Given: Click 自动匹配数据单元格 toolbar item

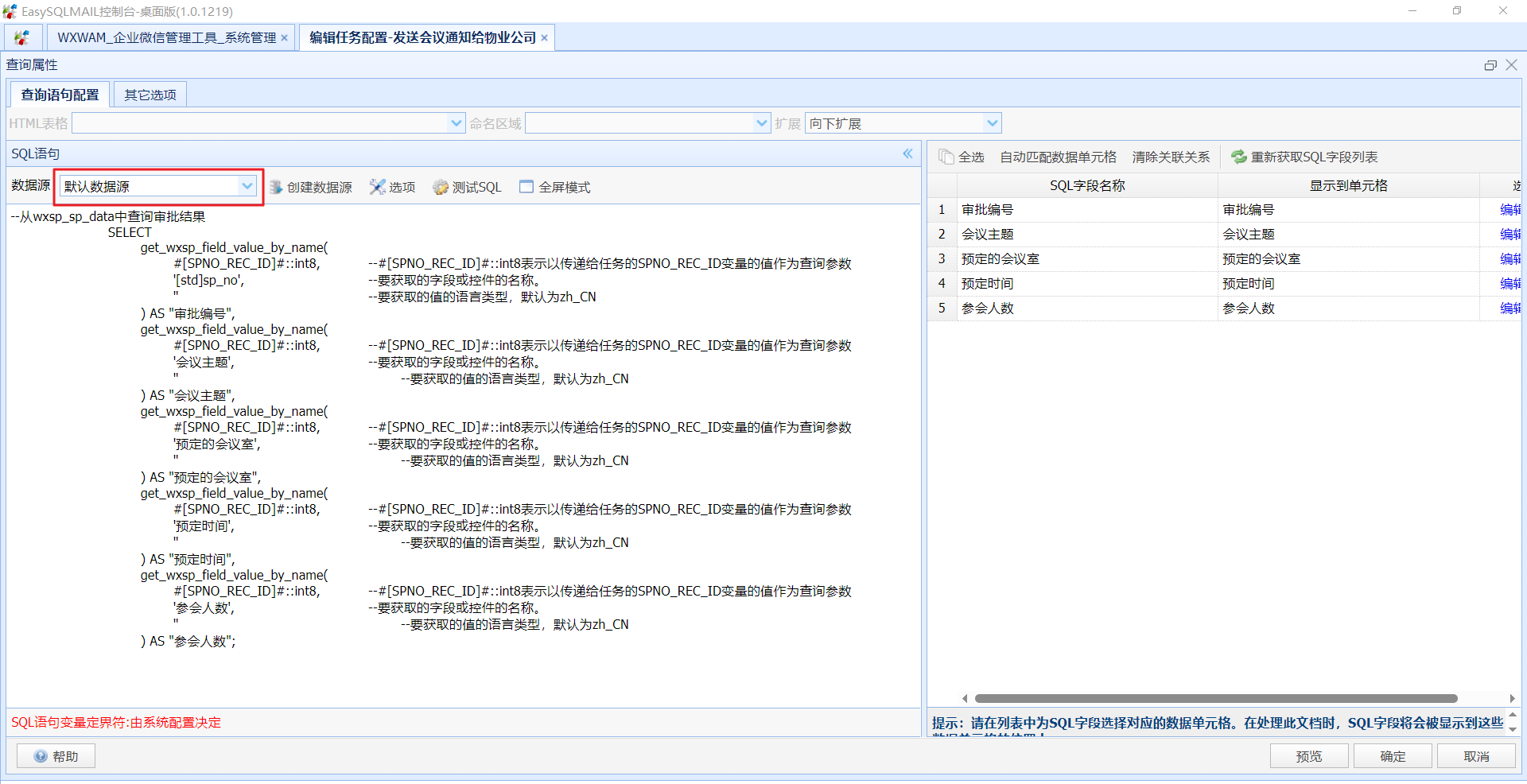Looking at the screenshot, I should (1058, 157).
